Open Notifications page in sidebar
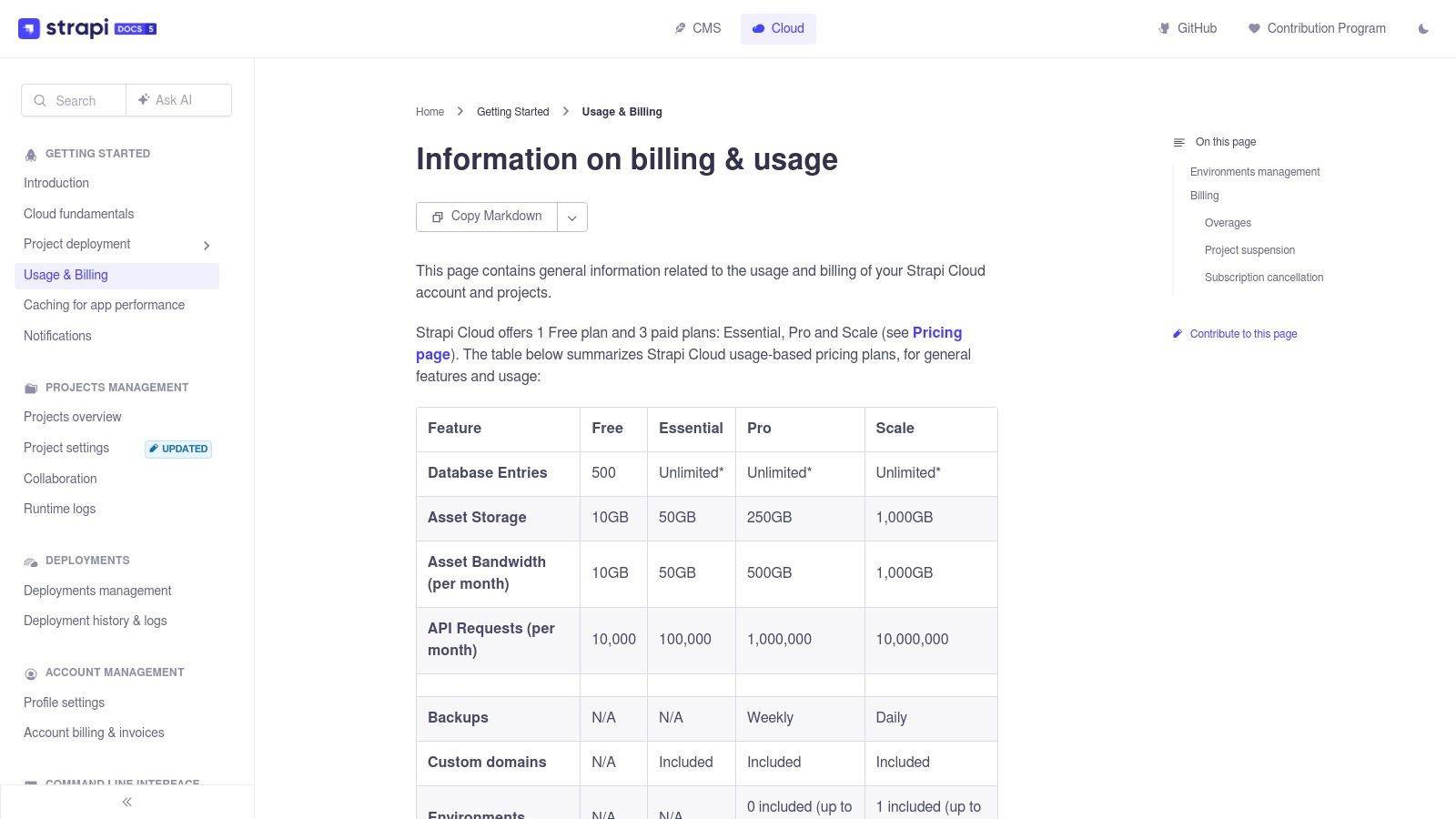 [x=57, y=336]
